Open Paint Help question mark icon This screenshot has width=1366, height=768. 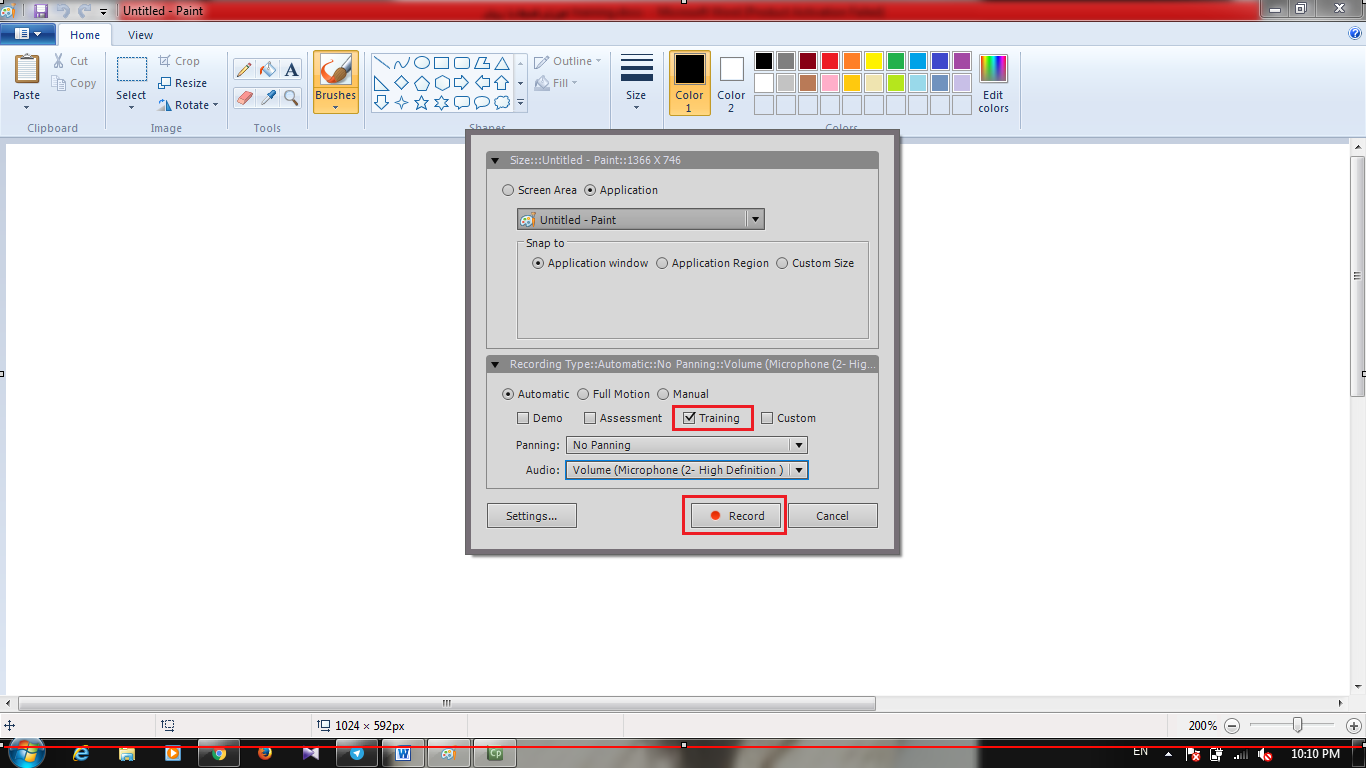(1355, 33)
